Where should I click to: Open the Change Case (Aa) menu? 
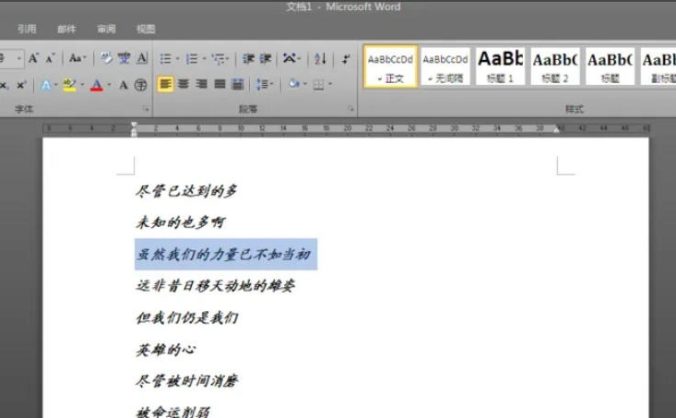(x=77, y=58)
